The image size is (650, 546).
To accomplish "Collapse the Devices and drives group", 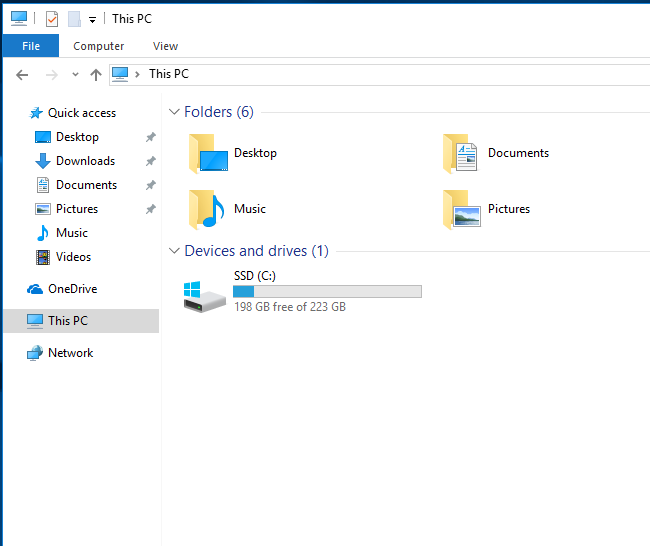I will [x=174, y=251].
